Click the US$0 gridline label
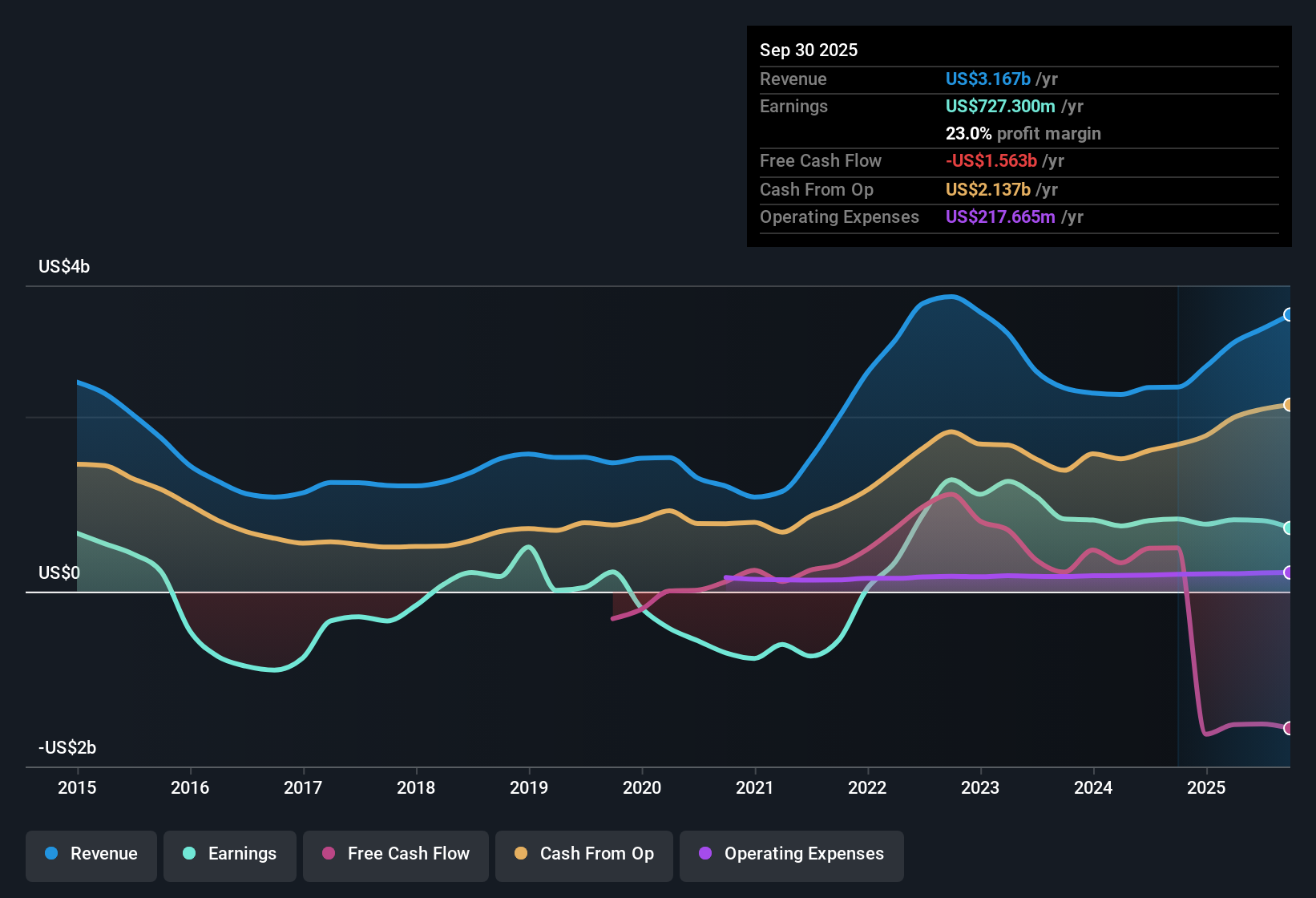1316x898 pixels. click(59, 573)
